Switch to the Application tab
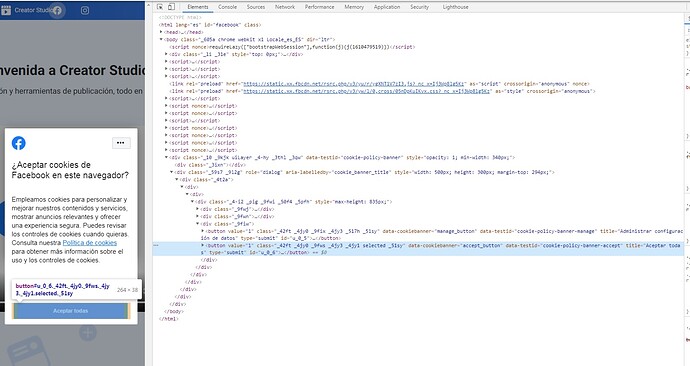The width and height of the screenshot is (690, 366). pos(387,7)
